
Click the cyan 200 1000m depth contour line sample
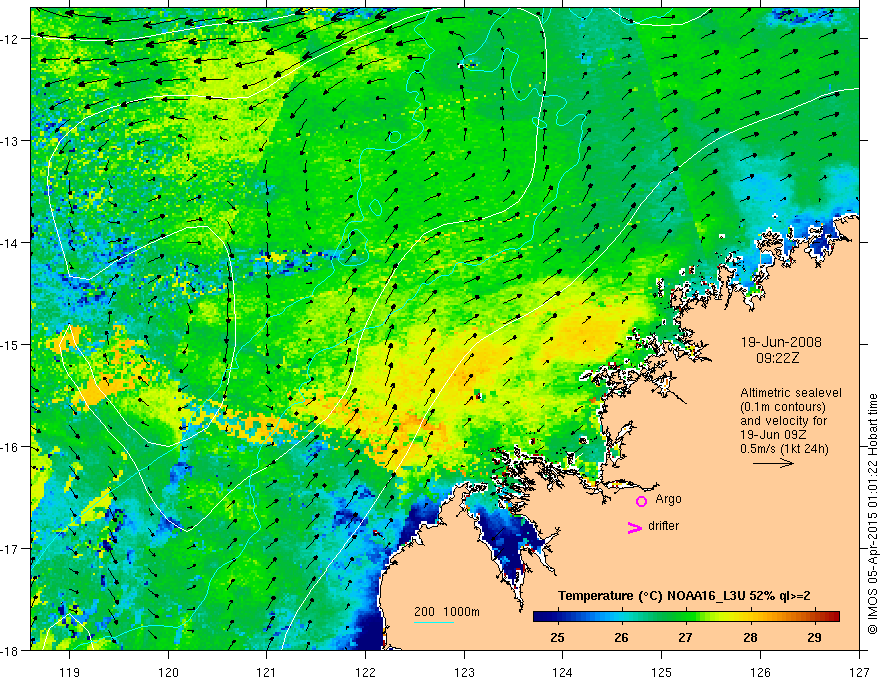(434, 622)
